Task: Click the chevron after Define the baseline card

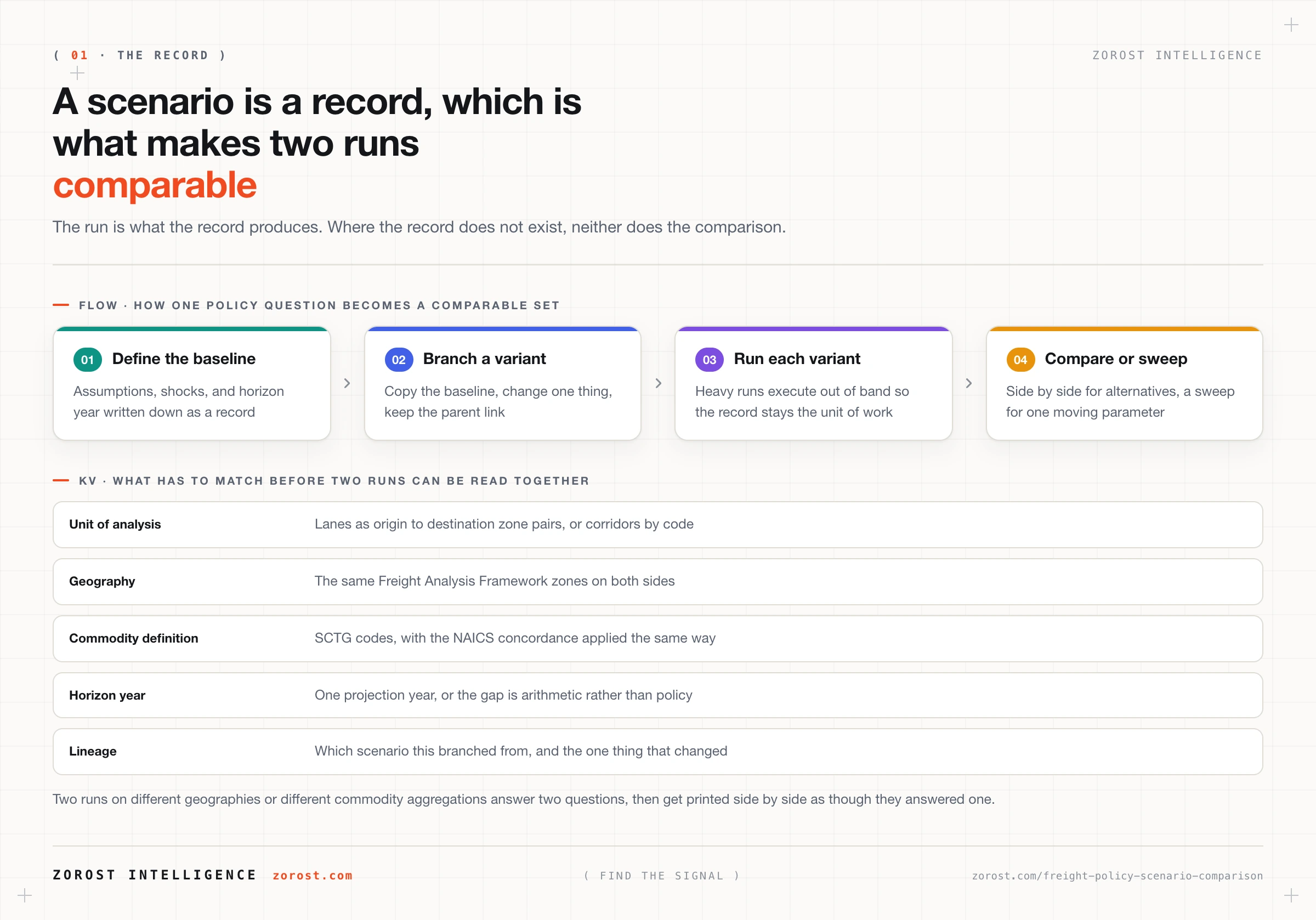Action: (x=347, y=383)
